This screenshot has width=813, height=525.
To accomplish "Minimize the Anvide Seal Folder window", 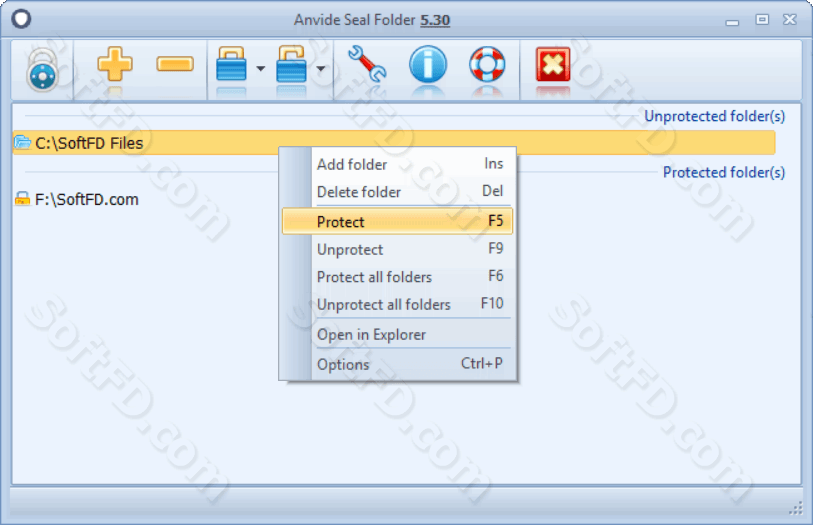I will pyautogui.click(x=732, y=21).
